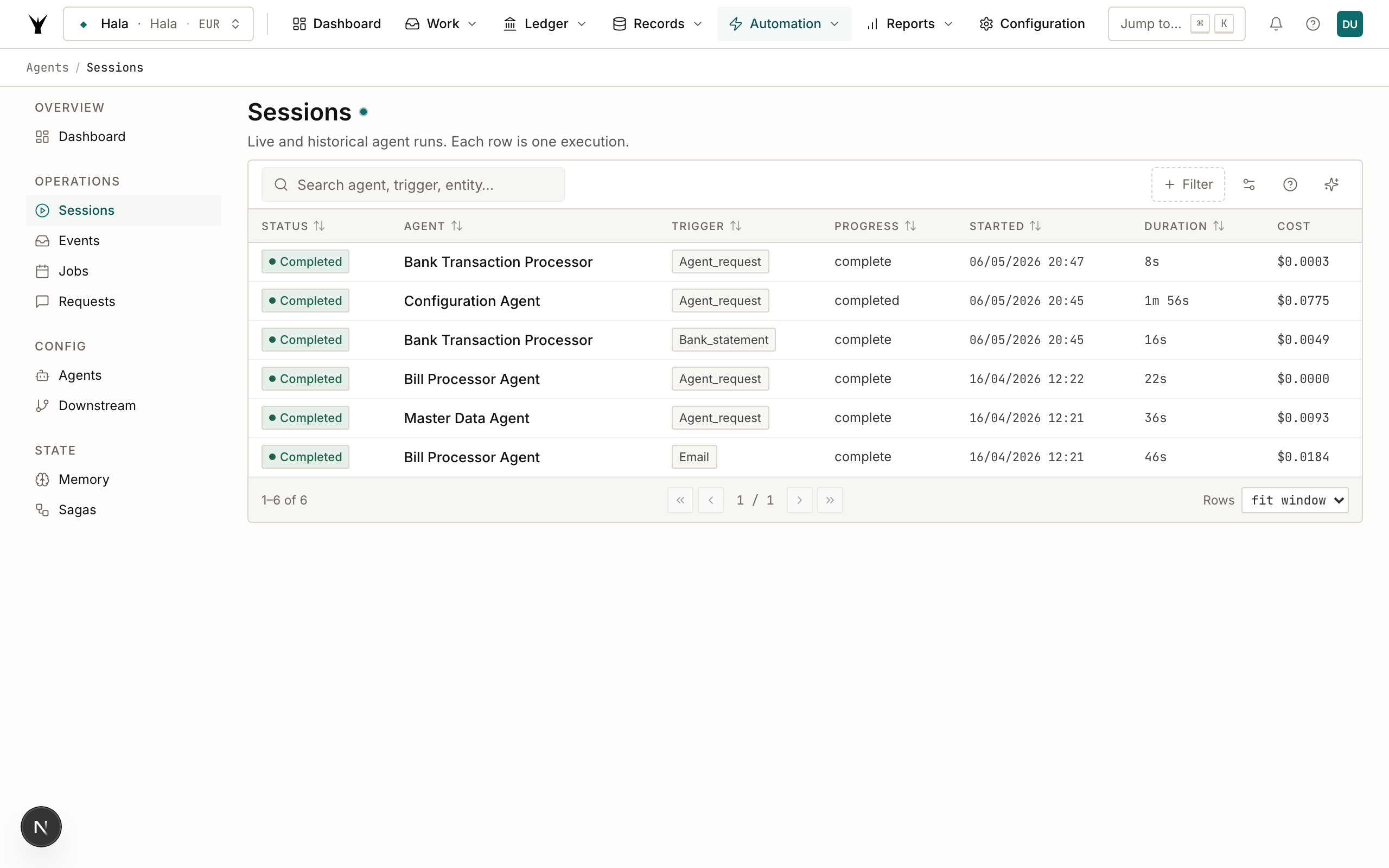Open the Rows 'fit window' dropdown
This screenshot has height=868, width=1389.
click(x=1295, y=500)
